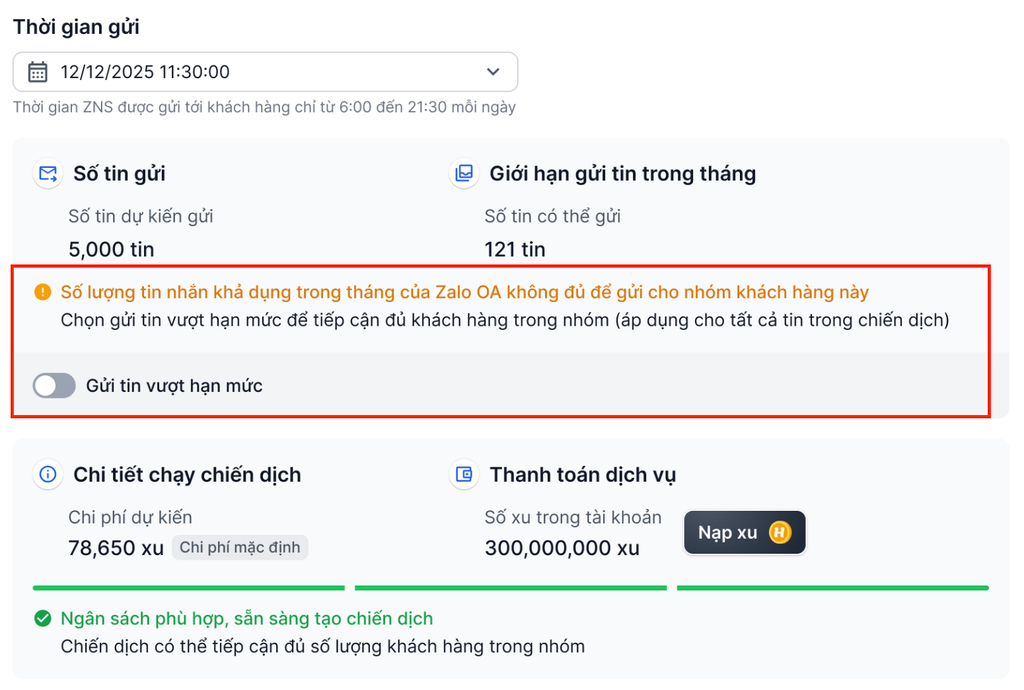The height and width of the screenshot is (690, 1024).
Task: Click the 78,650 xu estimated cost
Action: [116, 548]
